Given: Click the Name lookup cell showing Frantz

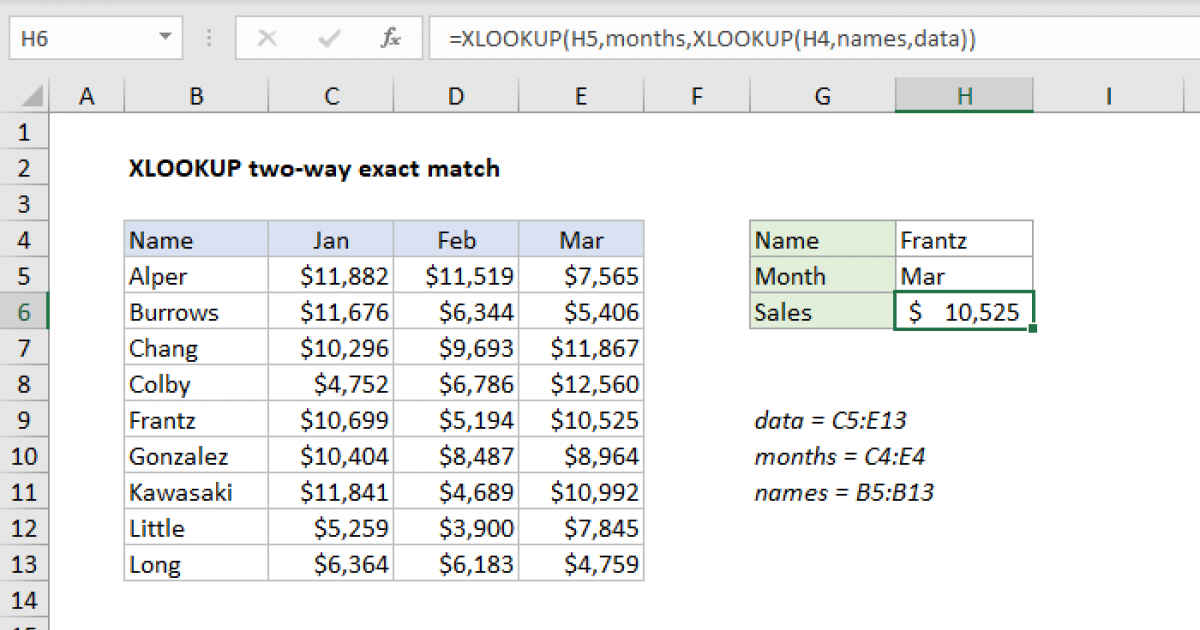Looking at the screenshot, I should pyautogui.click(x=963, y=239).
